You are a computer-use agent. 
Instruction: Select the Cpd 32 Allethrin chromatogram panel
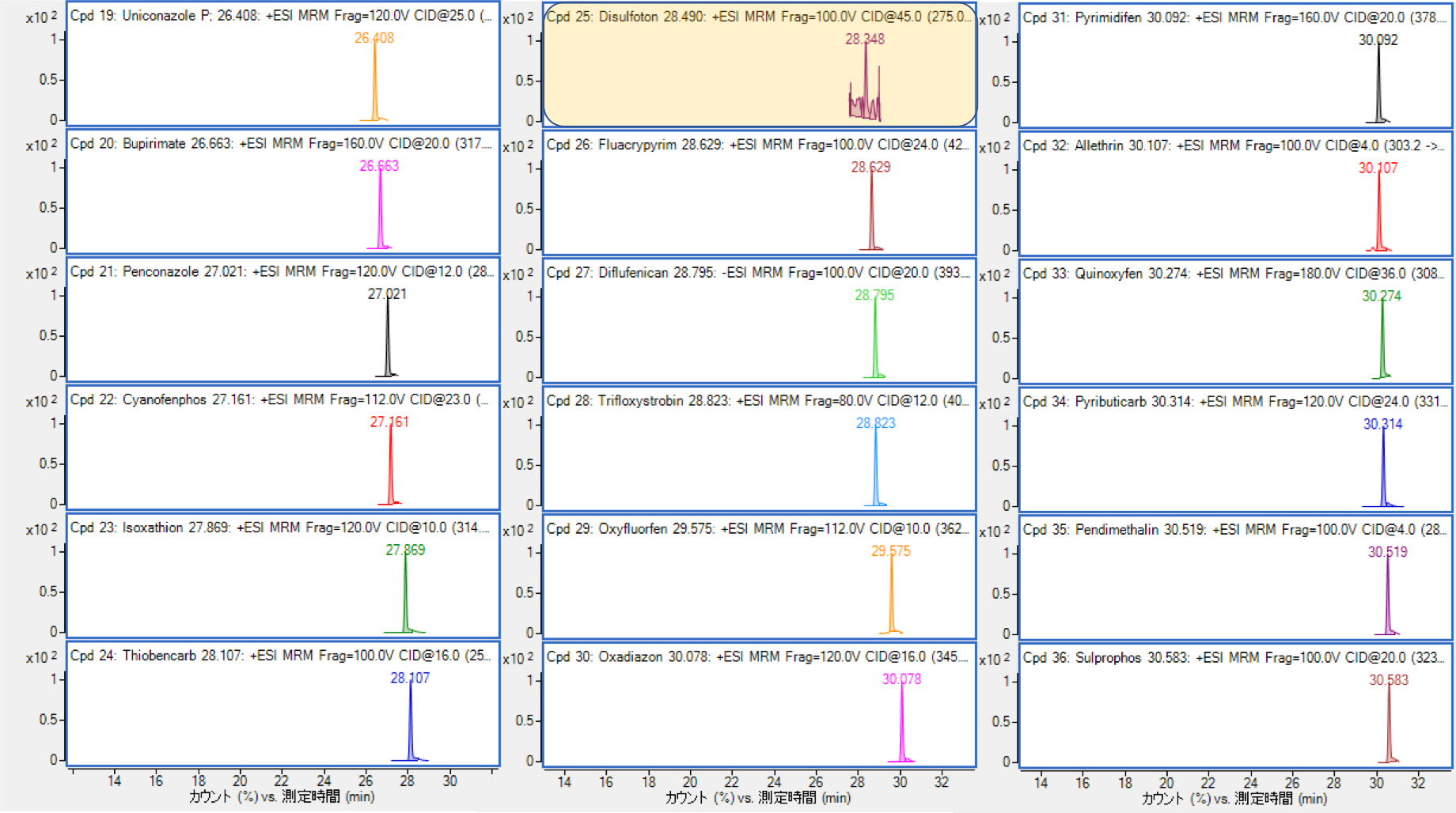point(1236,194)
